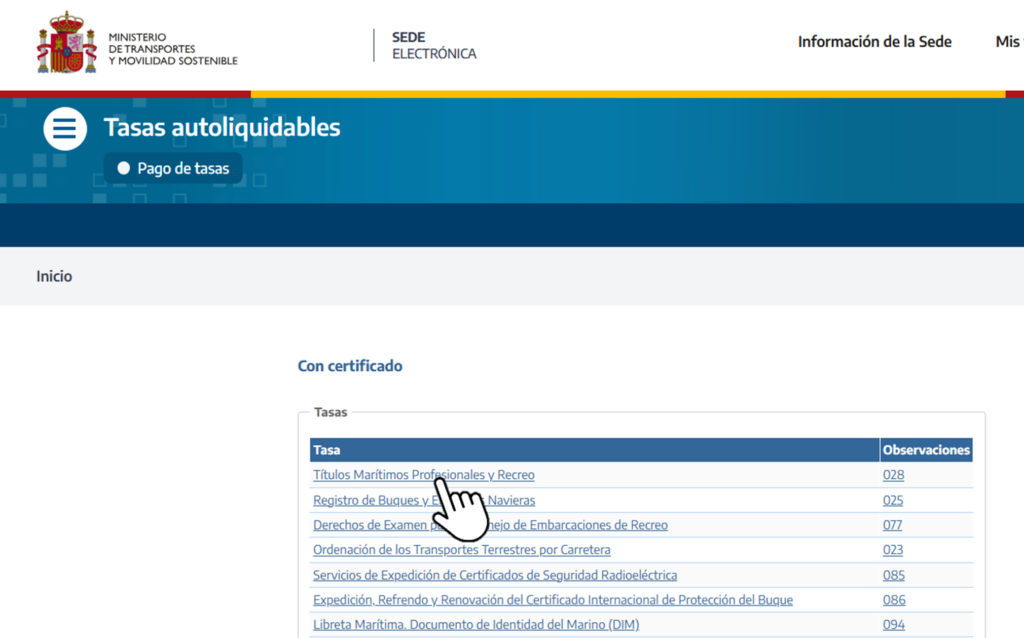This screenshot has height=638, width=1024.
Task: Open the hamburger menu icon
Action: (x=65, y=129)
